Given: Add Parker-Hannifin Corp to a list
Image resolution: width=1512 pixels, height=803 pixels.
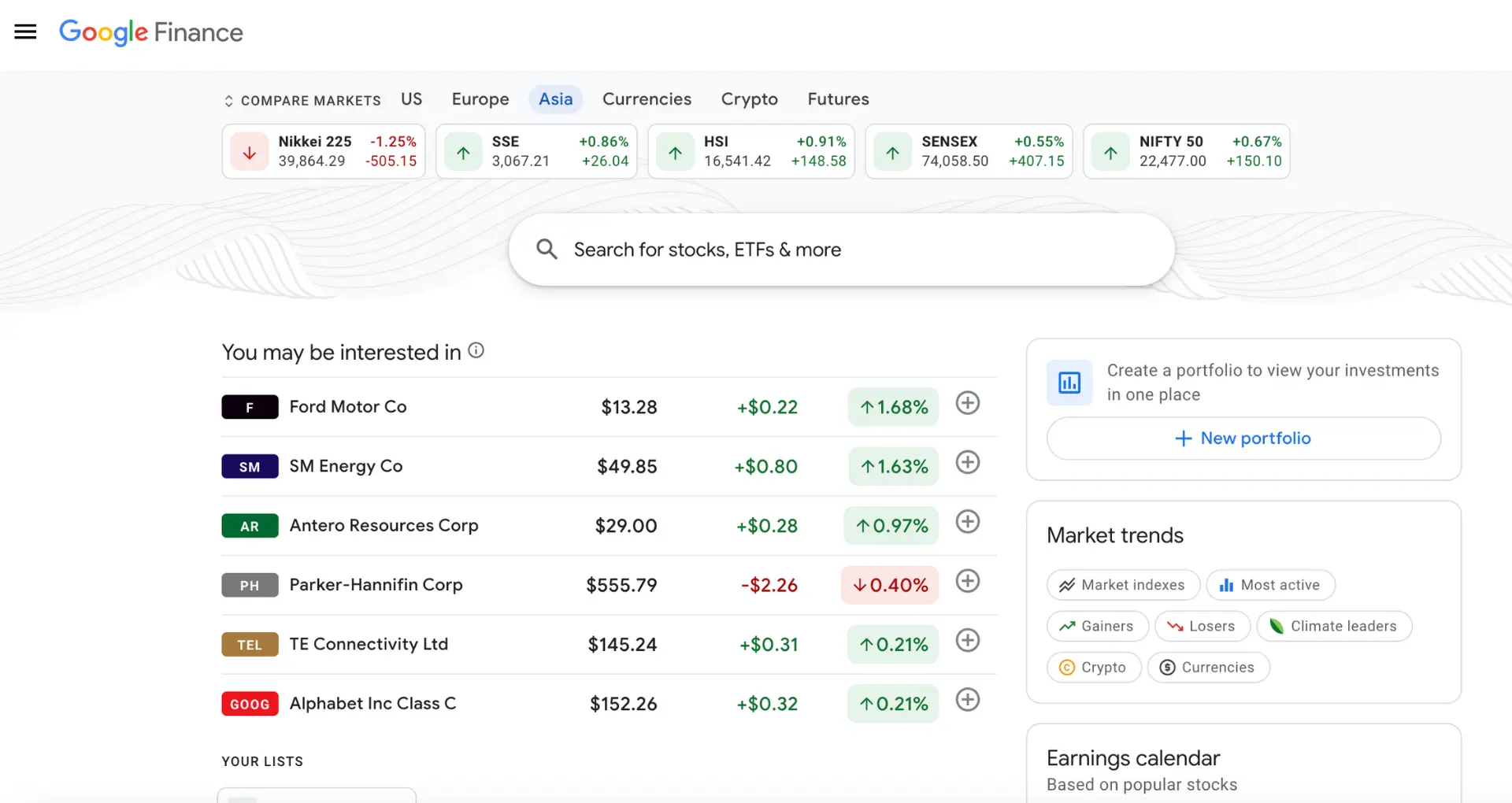Looking at the screenshot, I should (967, 581).
